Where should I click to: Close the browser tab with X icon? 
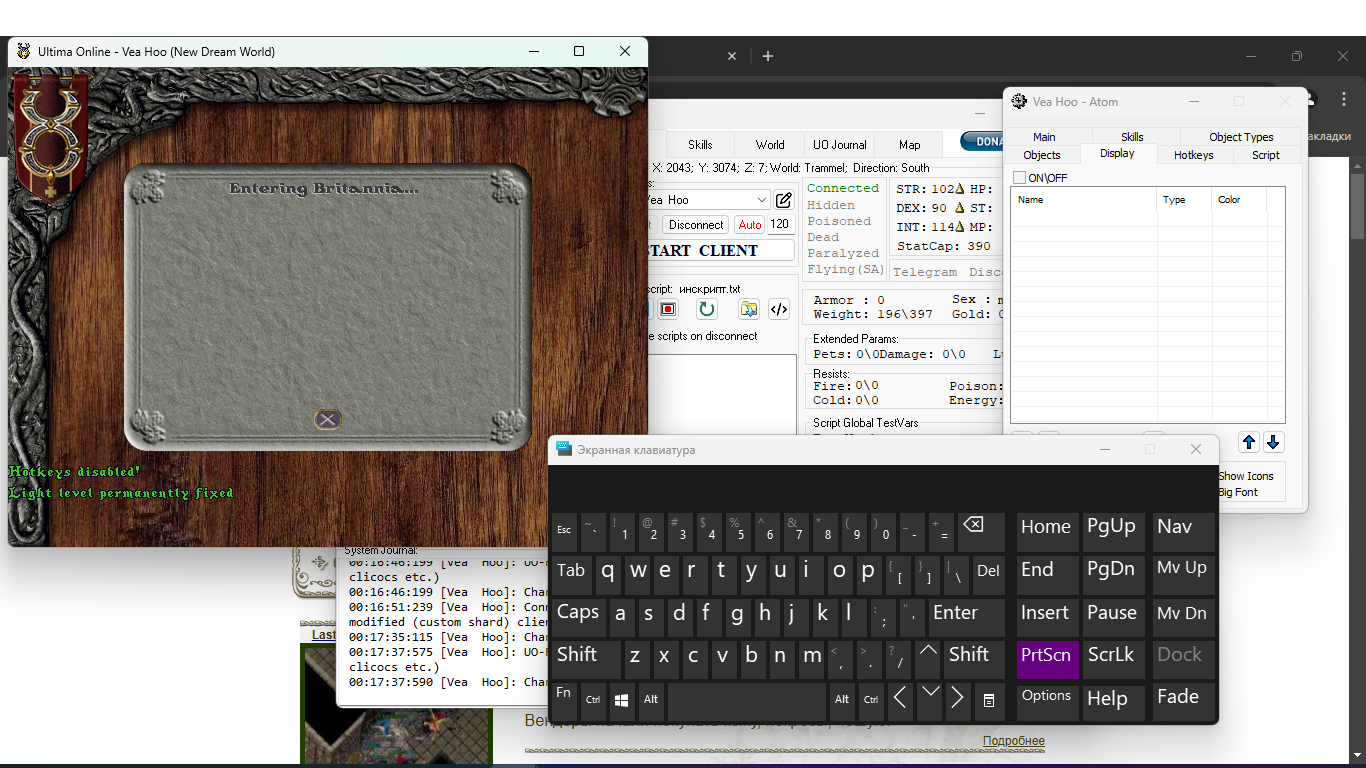coord(732,56)
